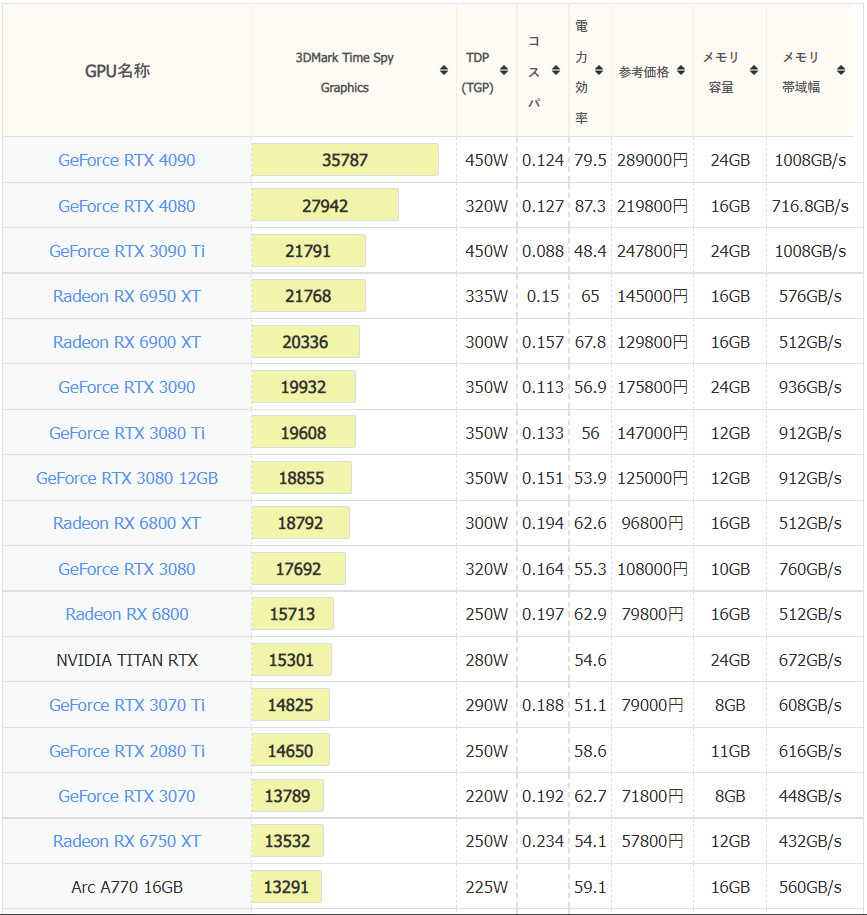The height and width of the screenshot is (915, 867).
Task: Open GeForce RTX 3070 link
Action: point(127,796)
